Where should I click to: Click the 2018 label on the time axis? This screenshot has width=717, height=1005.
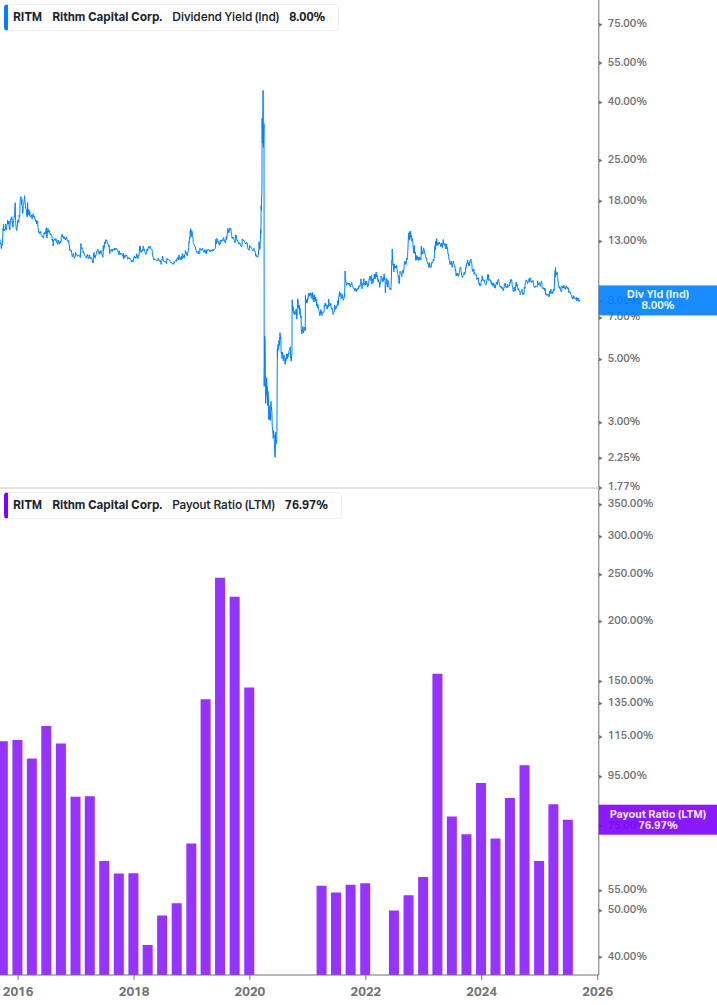134,992
